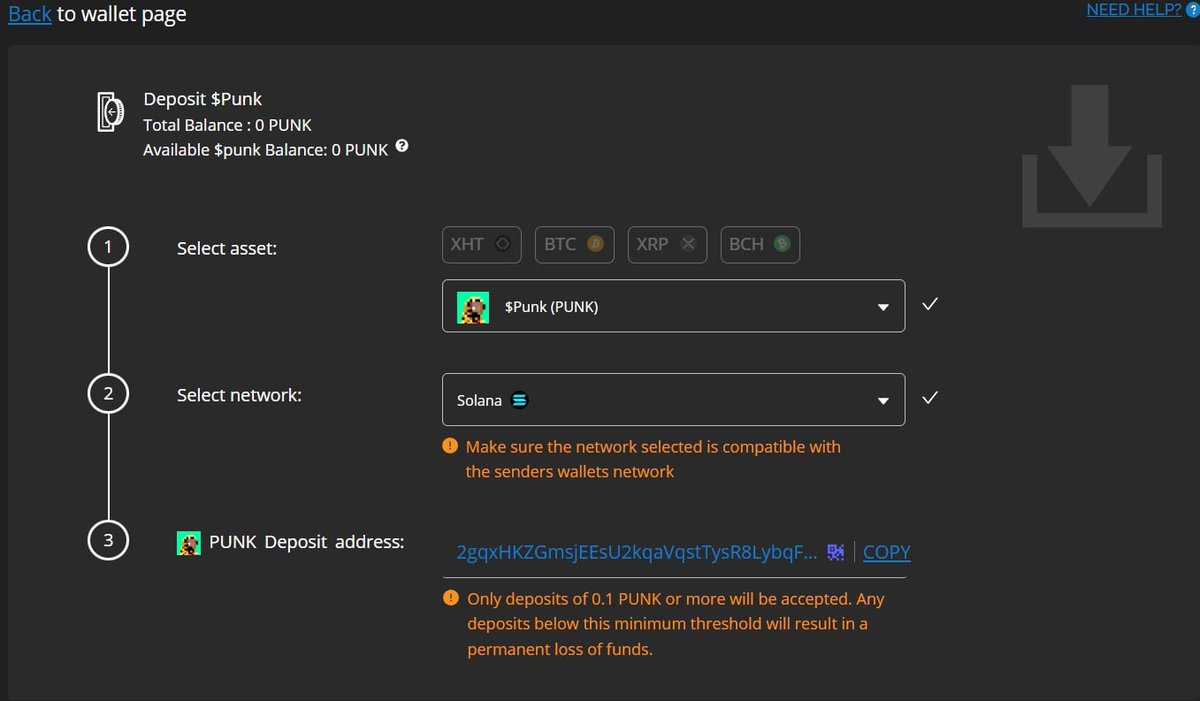Open the NEED HELP? link
1200x701 pixels.
click(1134, 10)
